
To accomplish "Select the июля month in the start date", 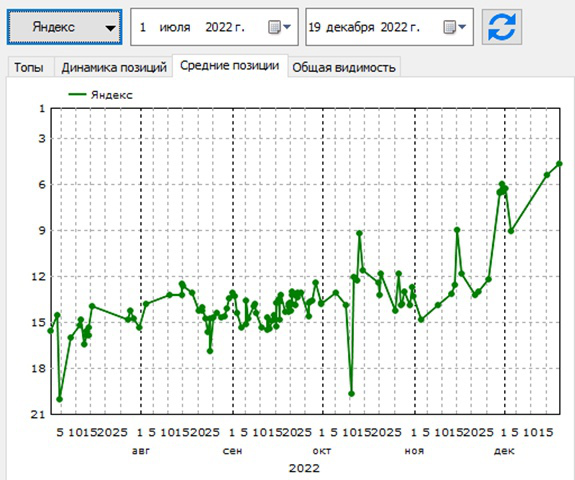I will 175,27.
